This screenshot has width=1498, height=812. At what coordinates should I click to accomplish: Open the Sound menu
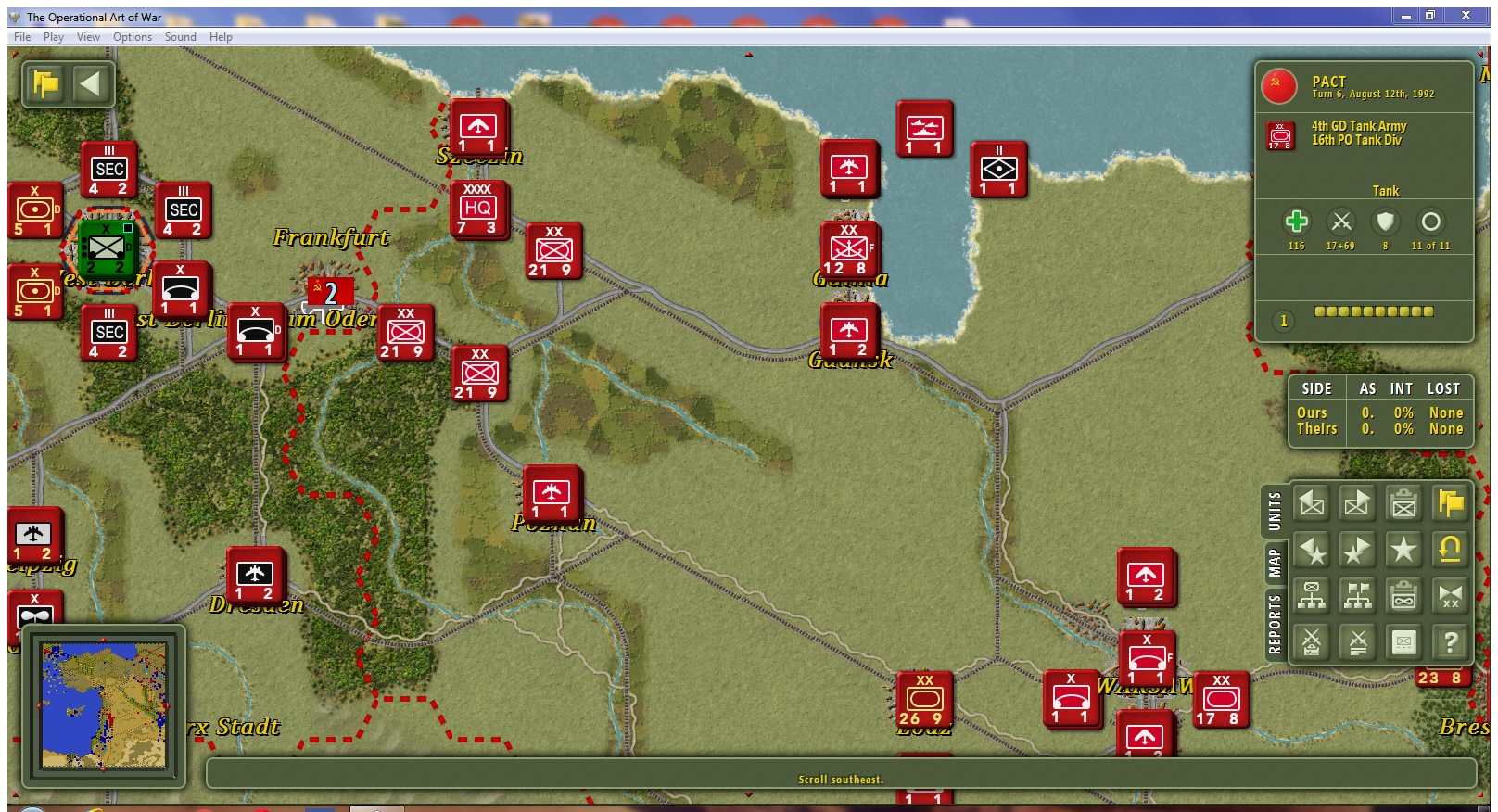click(x=181, y=37)
